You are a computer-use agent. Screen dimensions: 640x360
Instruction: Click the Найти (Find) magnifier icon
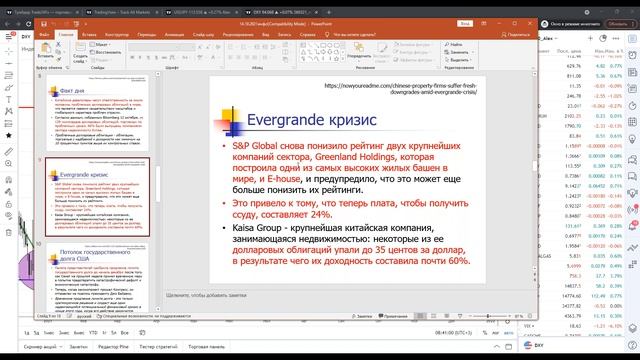point(447,44)
